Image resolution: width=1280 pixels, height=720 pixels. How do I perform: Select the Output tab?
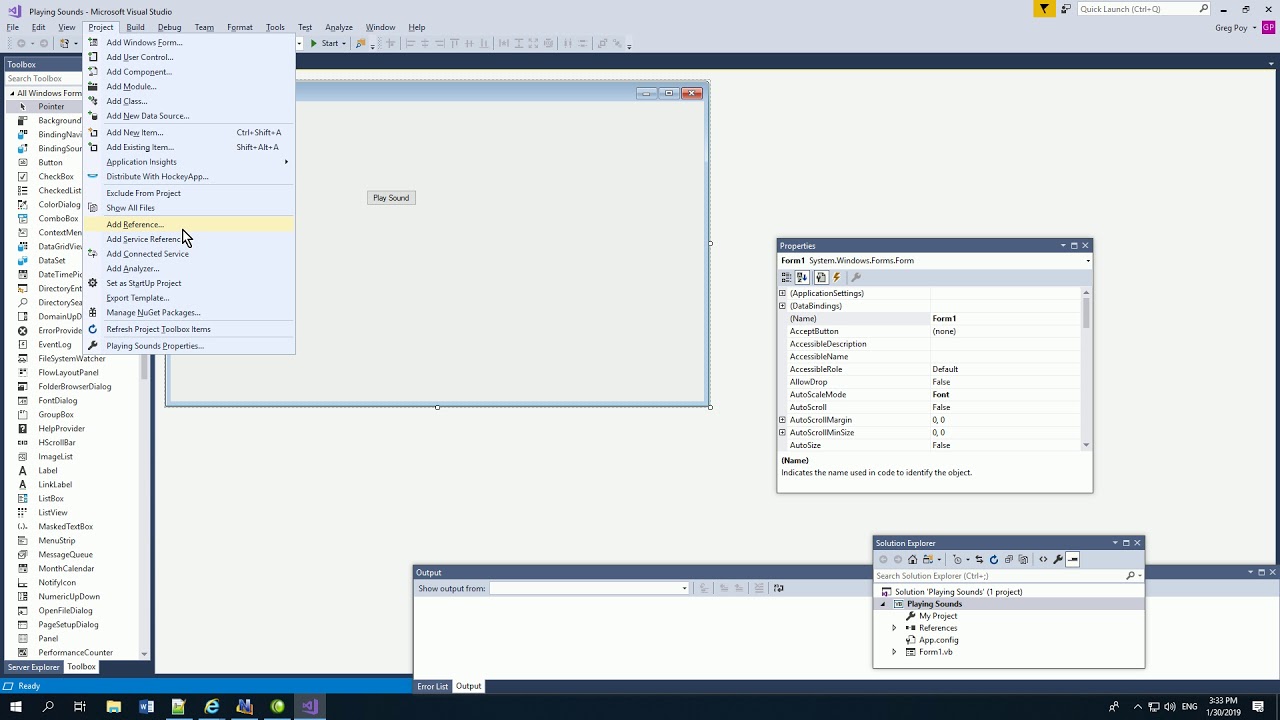468,686
